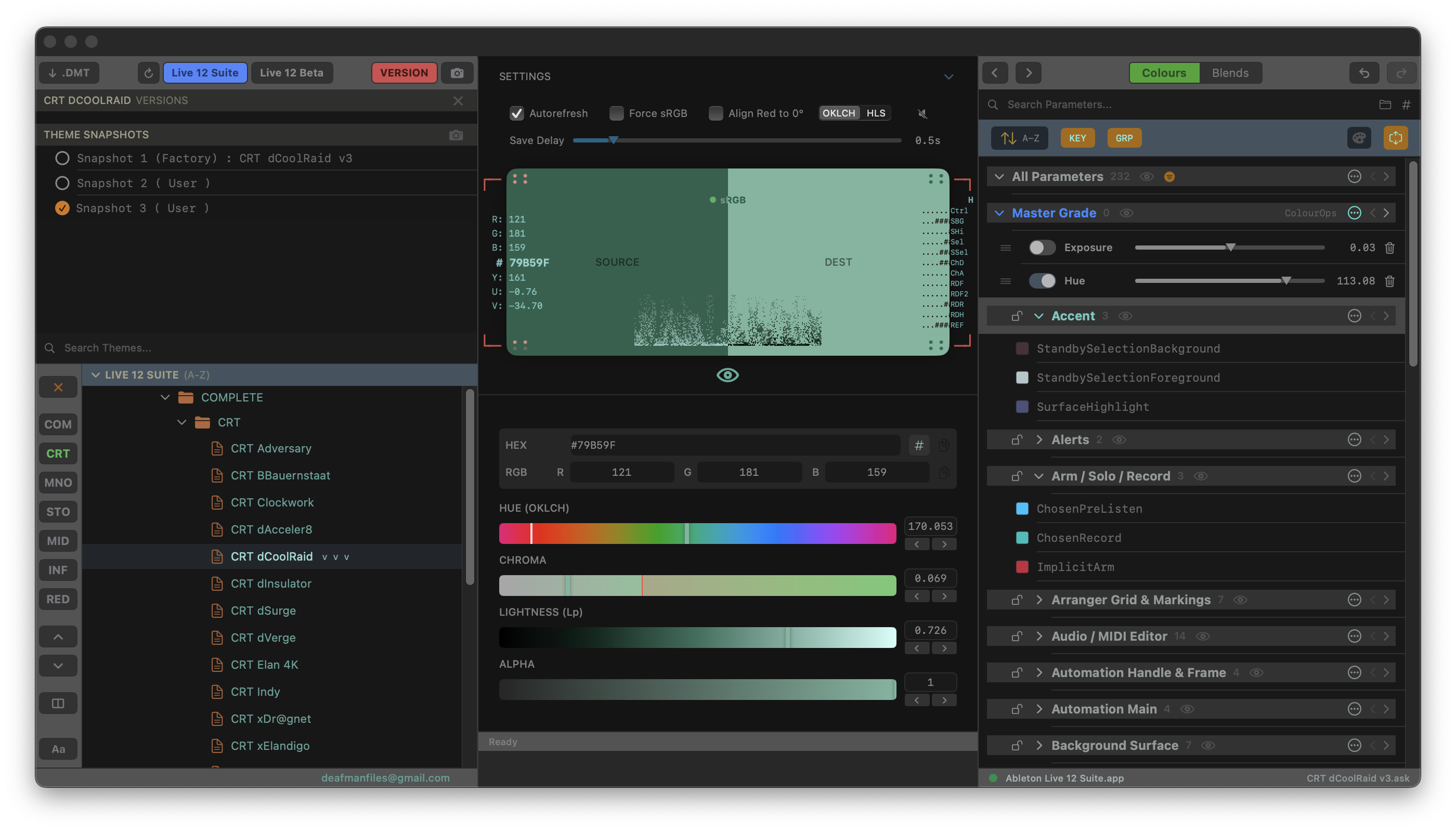Click folder icon in Search Parameters bar
Viewport: 1456px width, 831px height.
(1385, 105)
